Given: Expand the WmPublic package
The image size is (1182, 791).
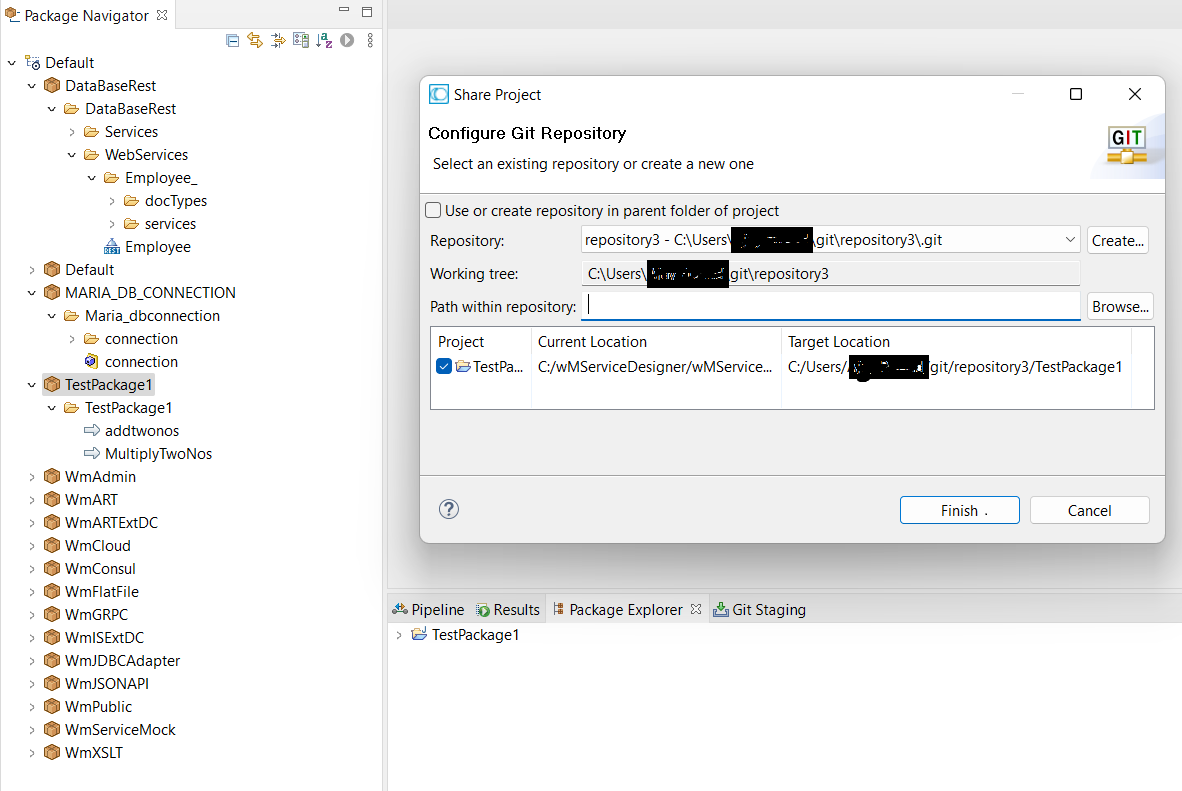Looking at the screenshot, I should [31, 706].
